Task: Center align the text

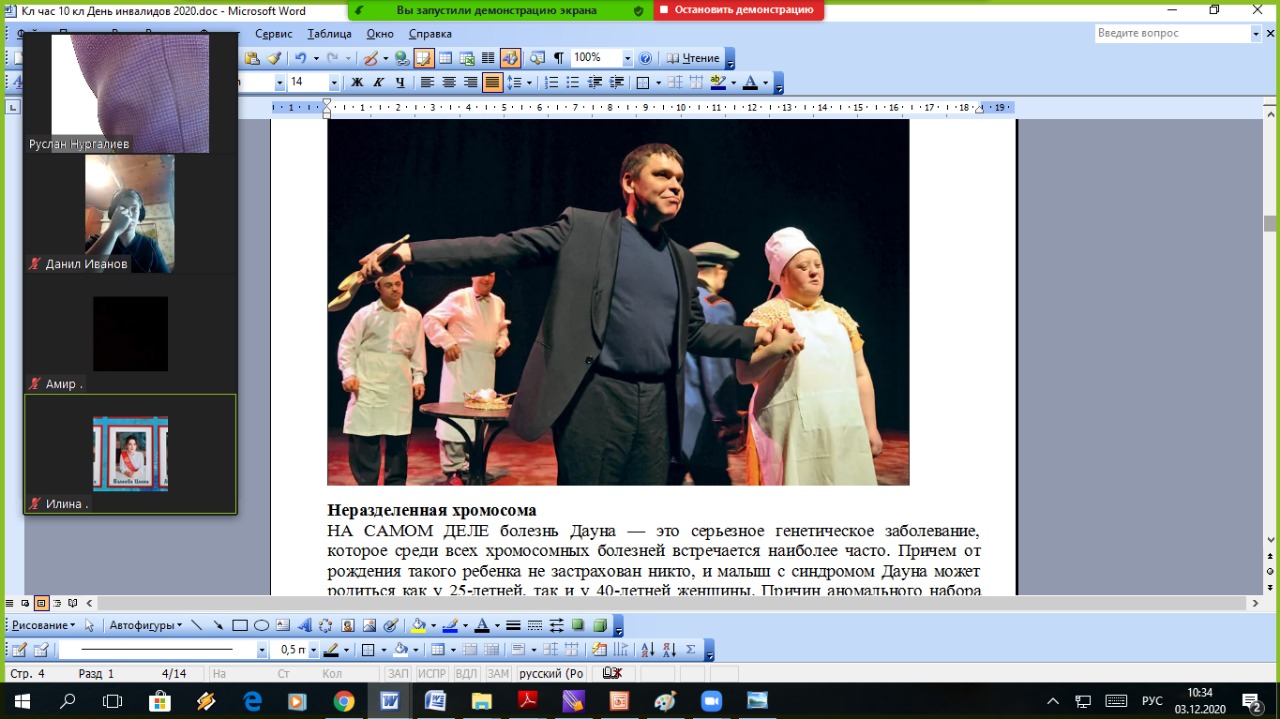Action: (449, 83)
